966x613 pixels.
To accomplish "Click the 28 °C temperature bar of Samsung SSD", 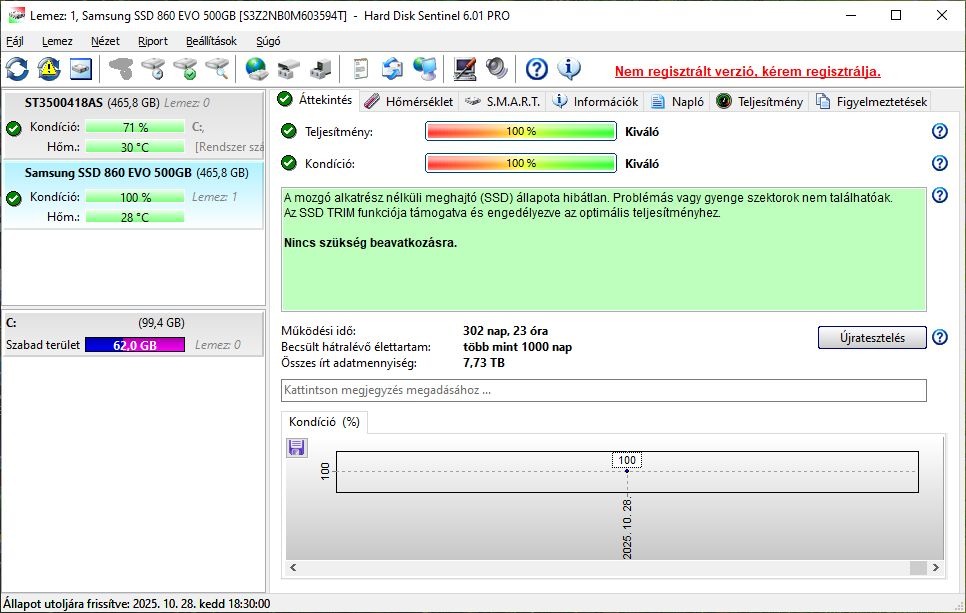I will (x=135, y=217).
